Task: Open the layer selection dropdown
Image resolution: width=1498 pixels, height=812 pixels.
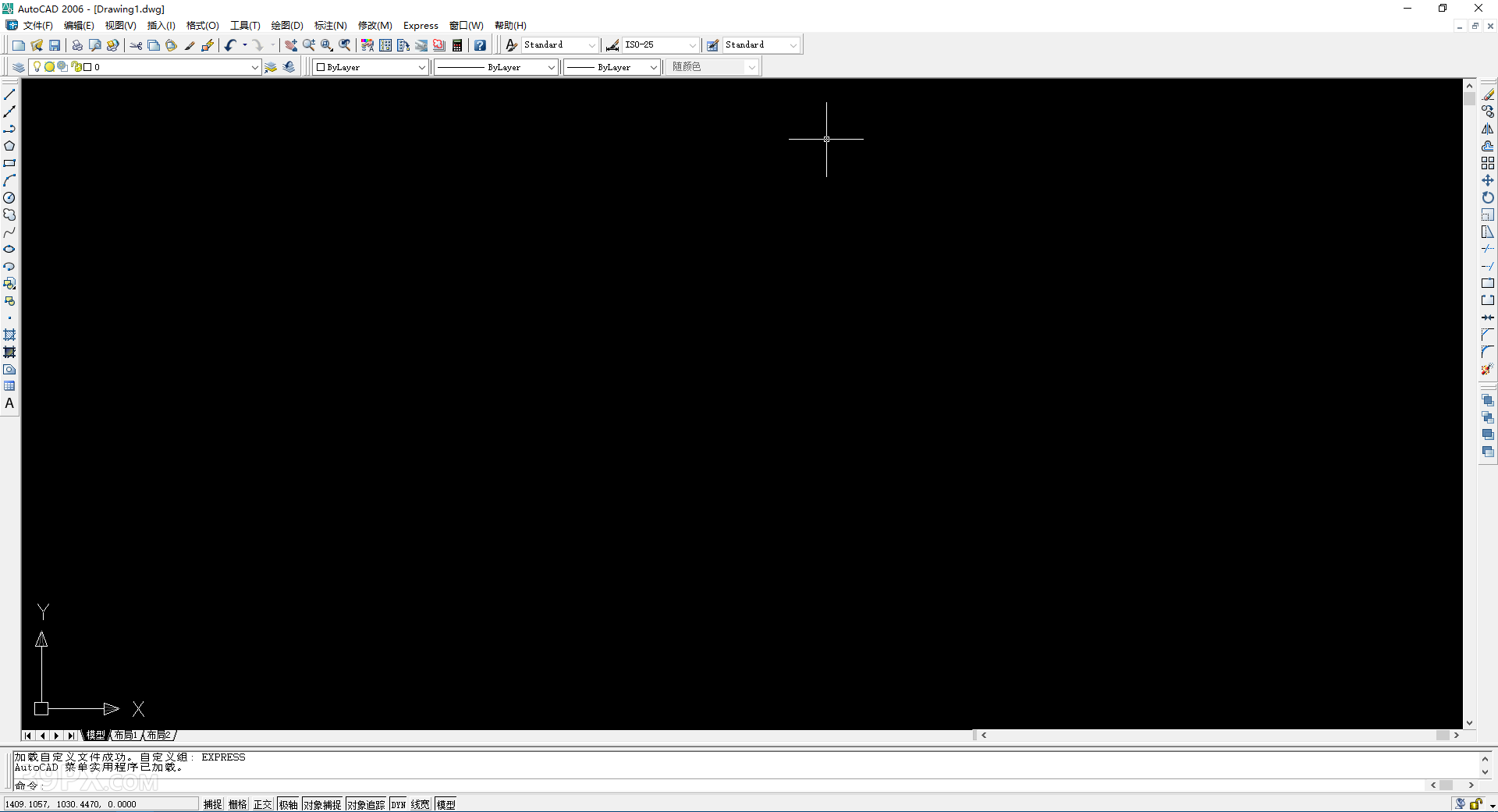Action: click(255, 67)
